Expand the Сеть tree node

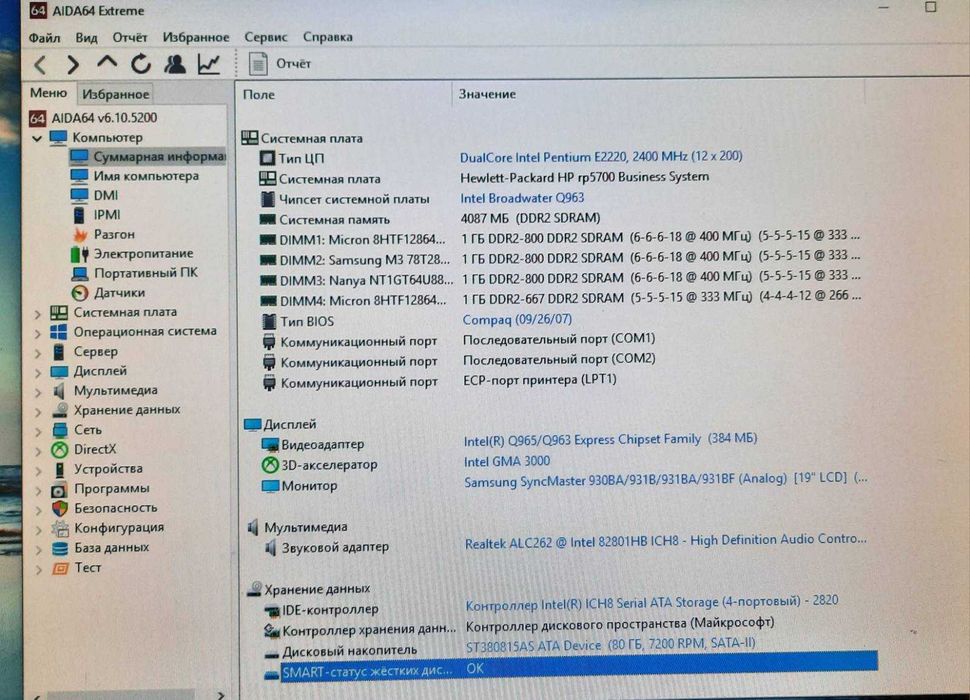click(38, 432)
